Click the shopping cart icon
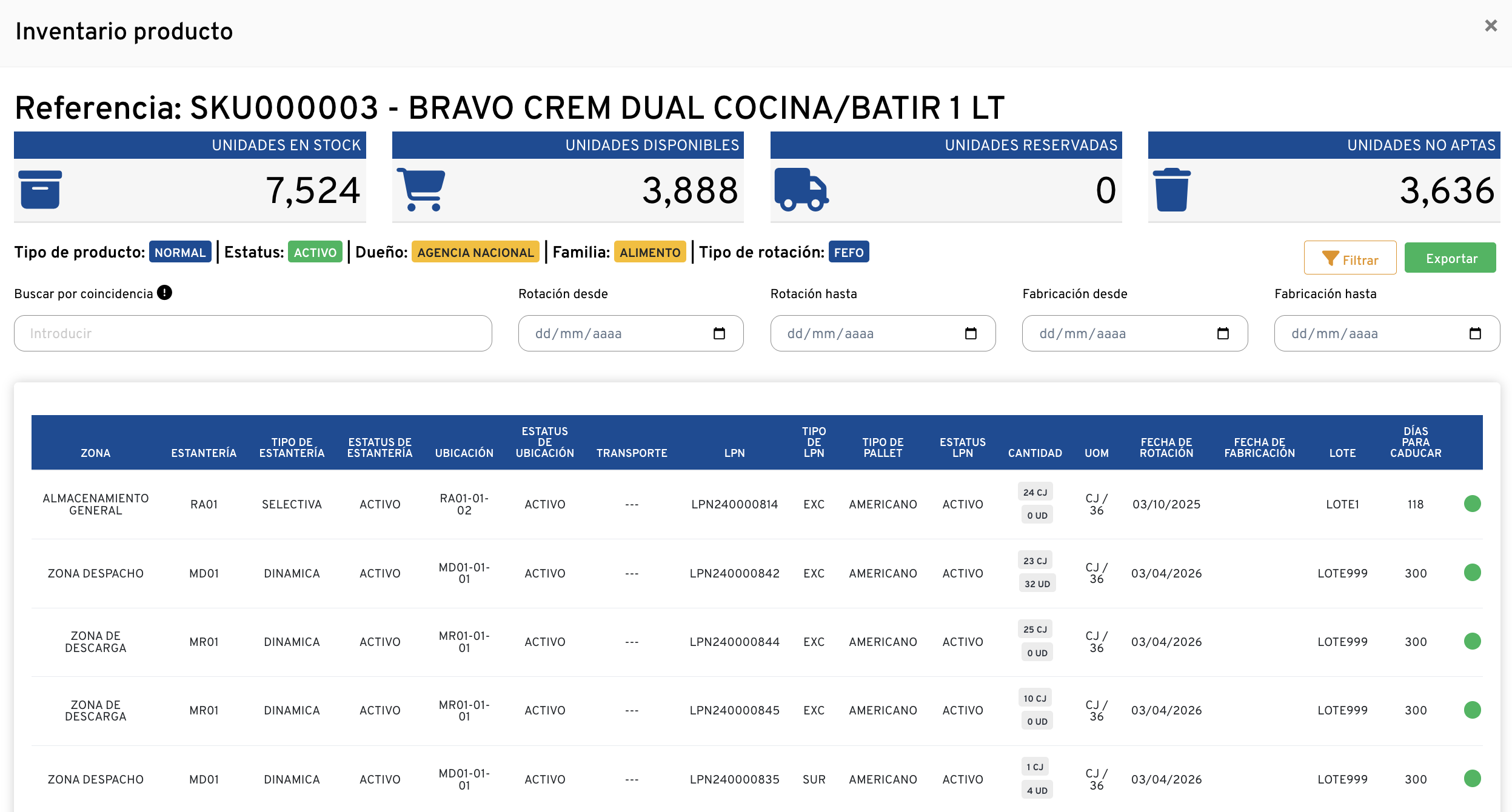The height and width of the screenshot is (812, 1512). click(x=421, y=190)
